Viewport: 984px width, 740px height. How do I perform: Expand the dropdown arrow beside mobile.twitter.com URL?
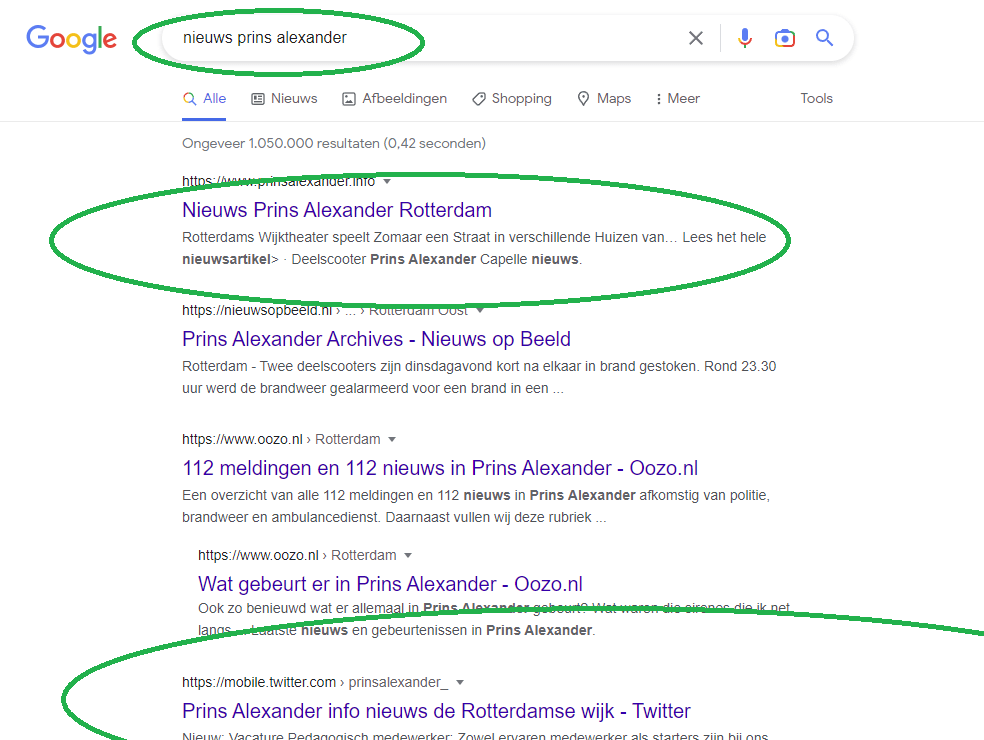460,683
